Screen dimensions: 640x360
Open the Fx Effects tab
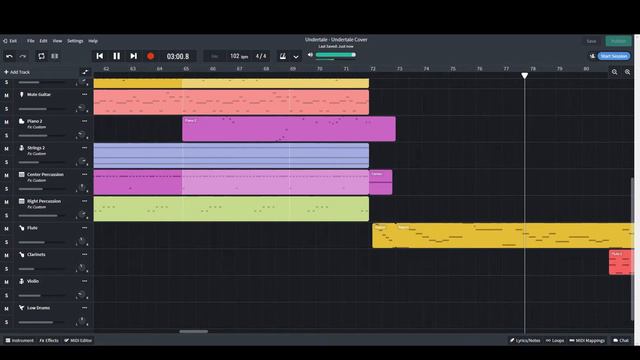(x=49, y=340)
